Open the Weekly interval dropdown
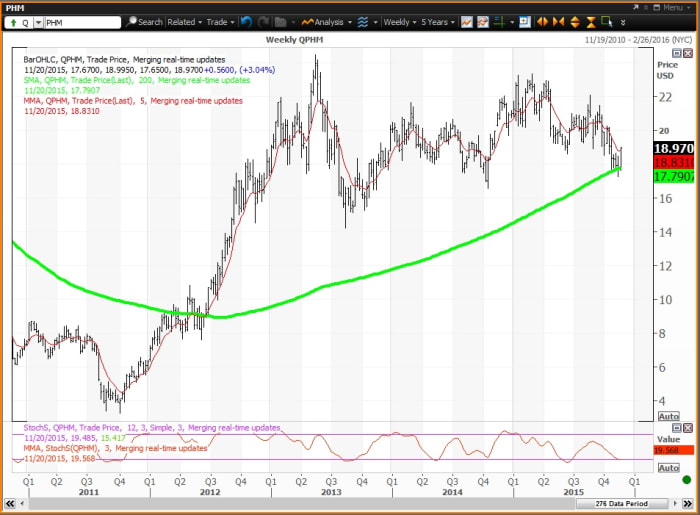This screenshot has width=700, height=515. (x=401, y=21)
